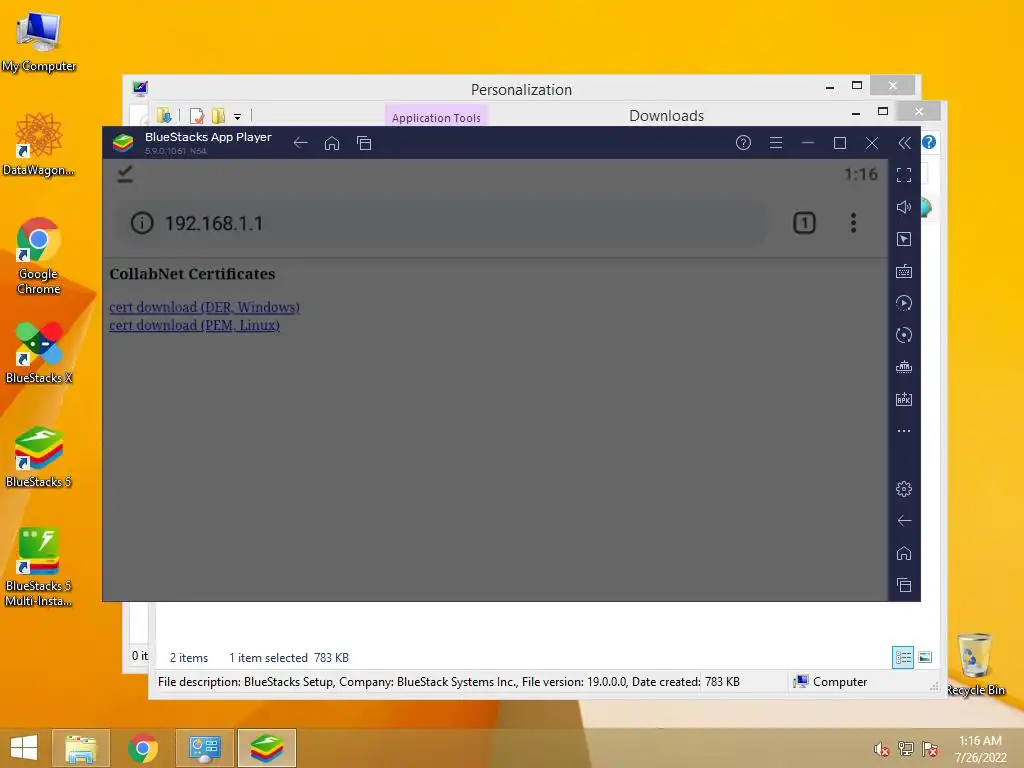This screenshot has height=768, width=1024.
Task: Open BlueStacks help question mark icon
Action: pos(743,142)
